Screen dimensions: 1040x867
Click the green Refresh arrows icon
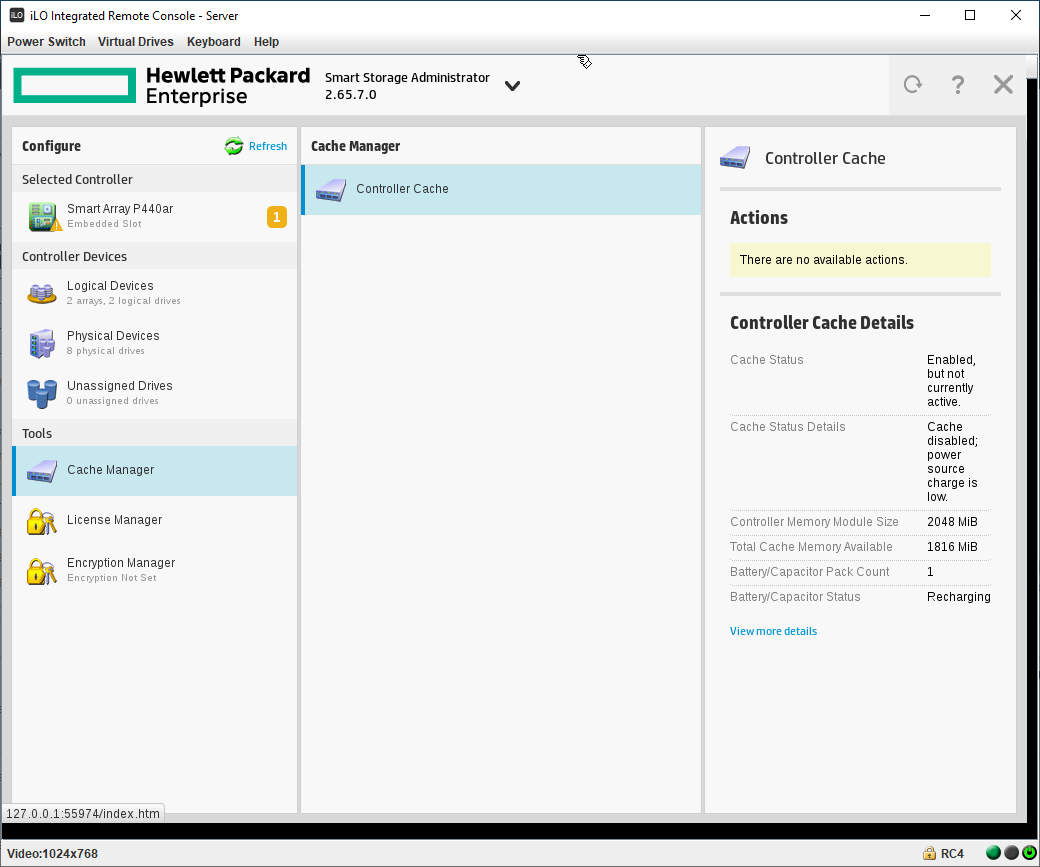[x=233, y=146]
